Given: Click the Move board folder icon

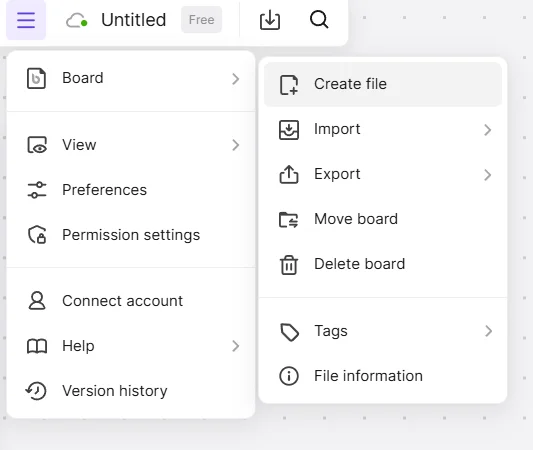Looking at the screenshot, I should tap(289, 220).
